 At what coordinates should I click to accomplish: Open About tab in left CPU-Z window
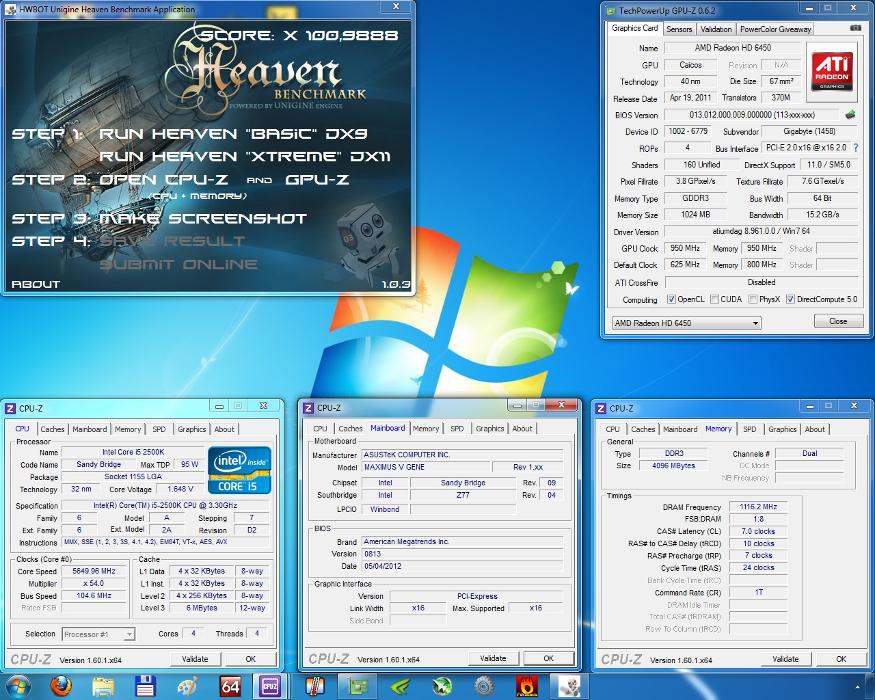(224, 429)
